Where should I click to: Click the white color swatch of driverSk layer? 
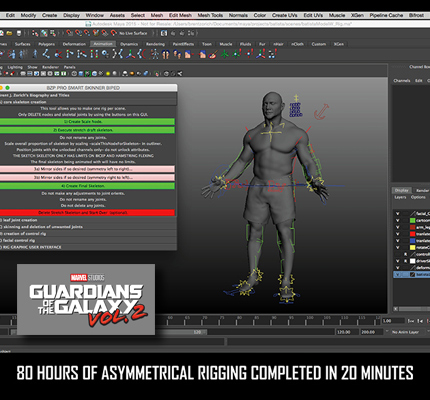tap(412, 261)
